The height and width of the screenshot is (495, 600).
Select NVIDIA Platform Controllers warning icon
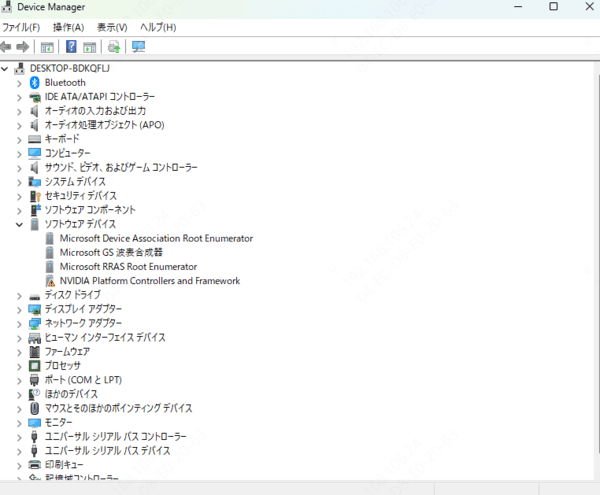(50, 281)
